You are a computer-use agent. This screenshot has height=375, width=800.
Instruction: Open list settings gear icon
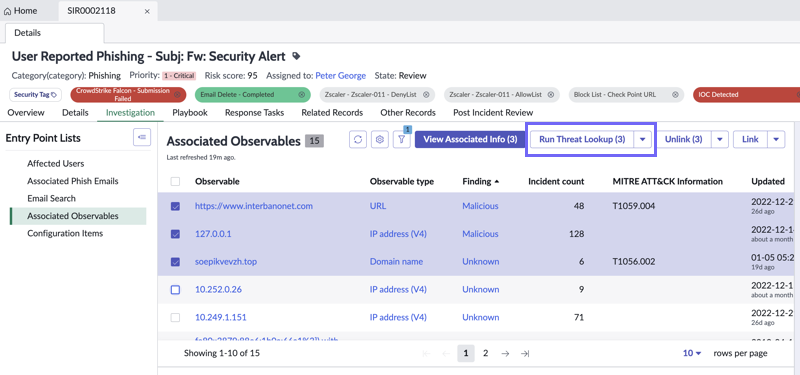tap(380, 139)
